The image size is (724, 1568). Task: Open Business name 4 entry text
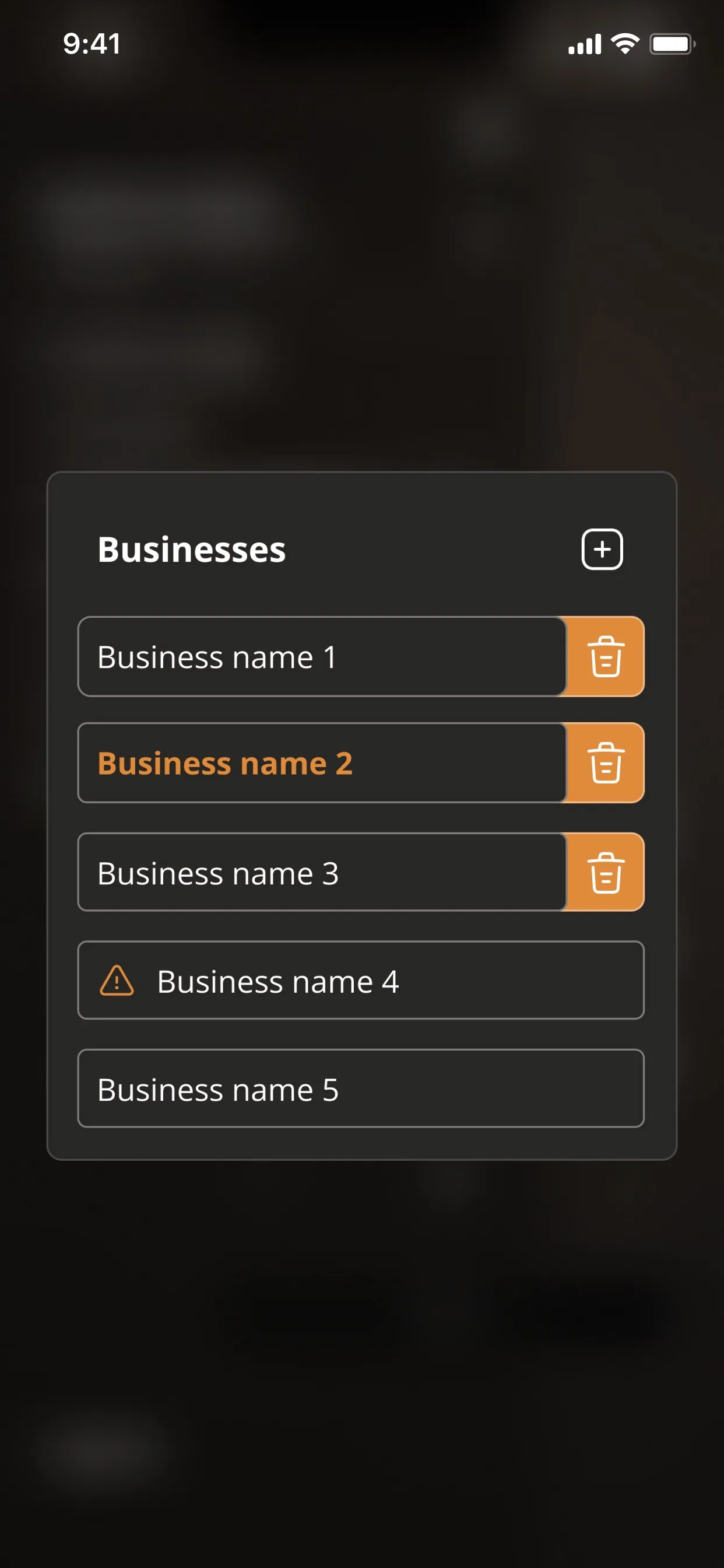(277, 981)
